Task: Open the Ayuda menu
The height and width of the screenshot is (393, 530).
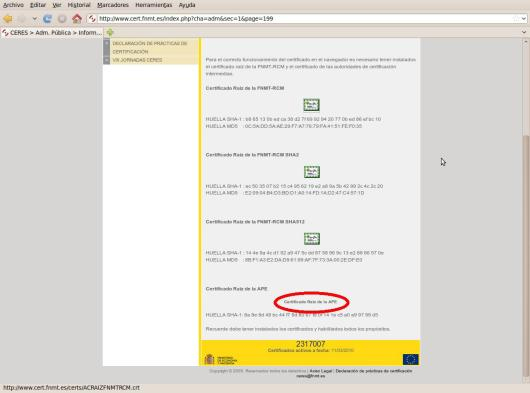Action: click(x=187, y=5)
